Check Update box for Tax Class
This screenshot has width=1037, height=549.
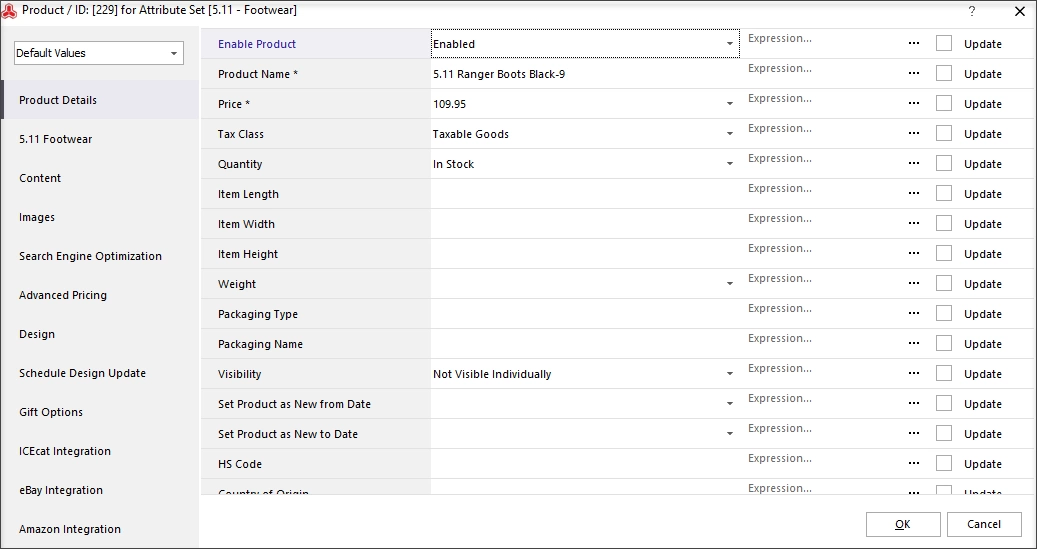944,133
